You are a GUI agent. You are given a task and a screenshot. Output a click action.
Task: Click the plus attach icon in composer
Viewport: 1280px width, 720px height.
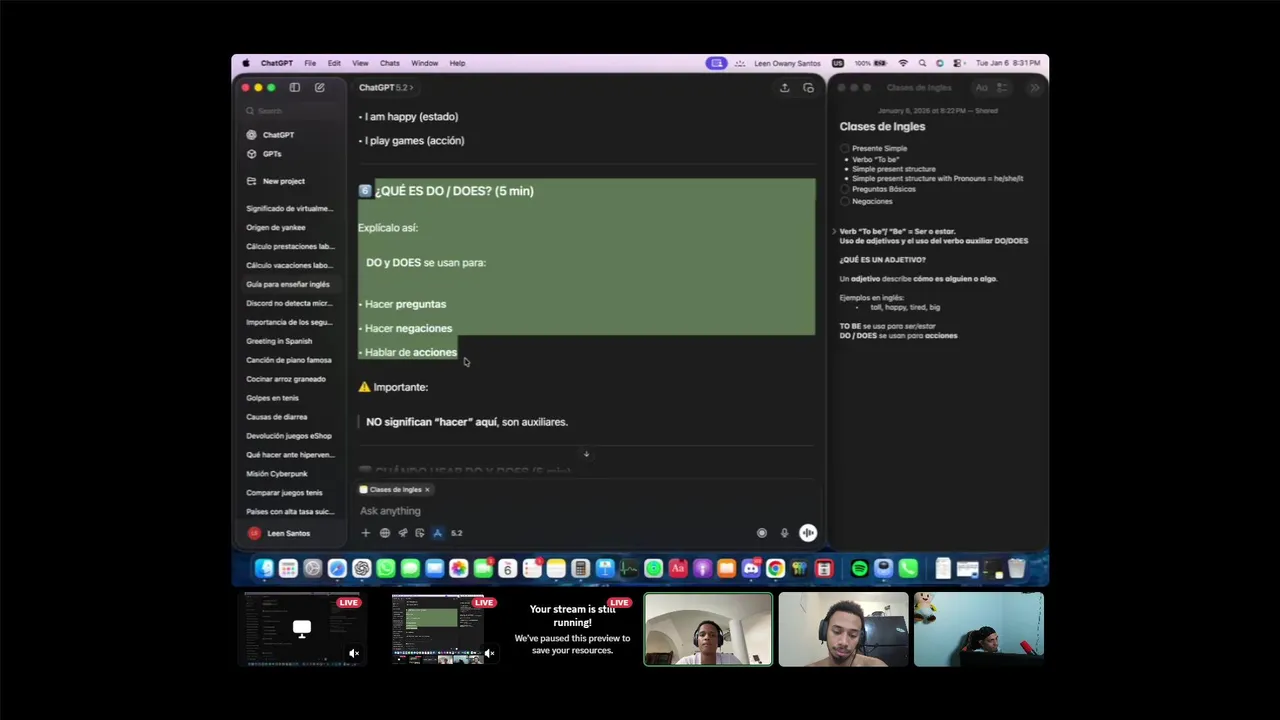(x=365, y=533)
